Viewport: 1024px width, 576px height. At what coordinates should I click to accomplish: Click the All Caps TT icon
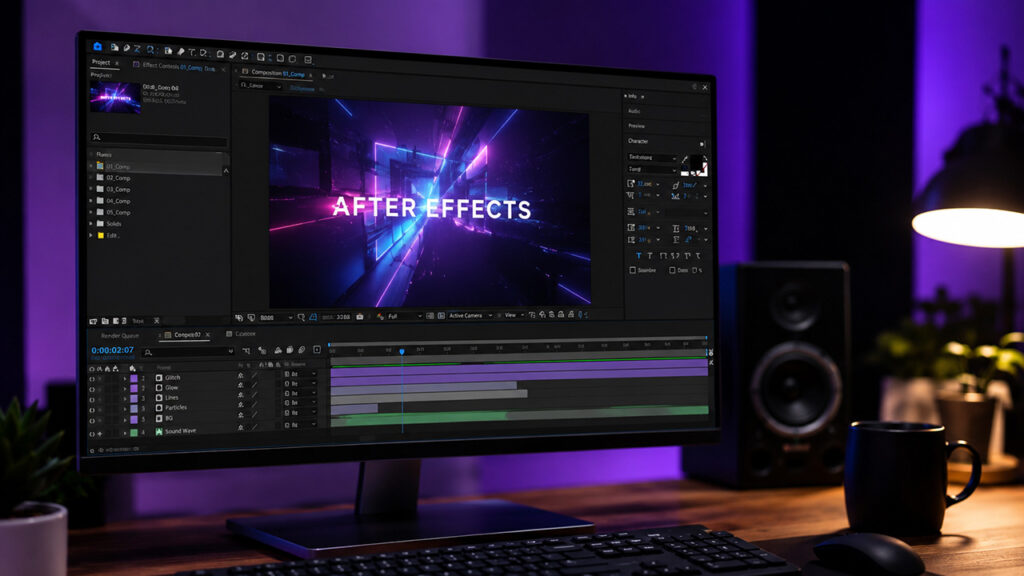[x=663, y=256]
